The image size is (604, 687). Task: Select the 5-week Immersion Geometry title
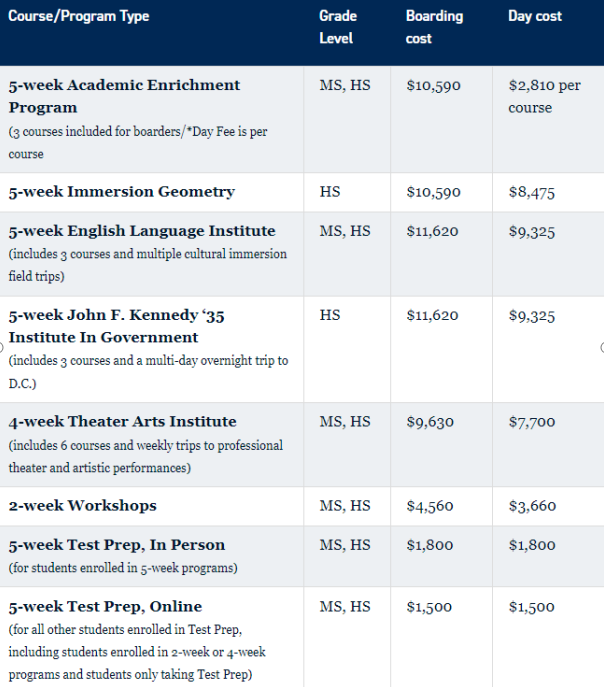pyautogui.click(x=121, y=191)
